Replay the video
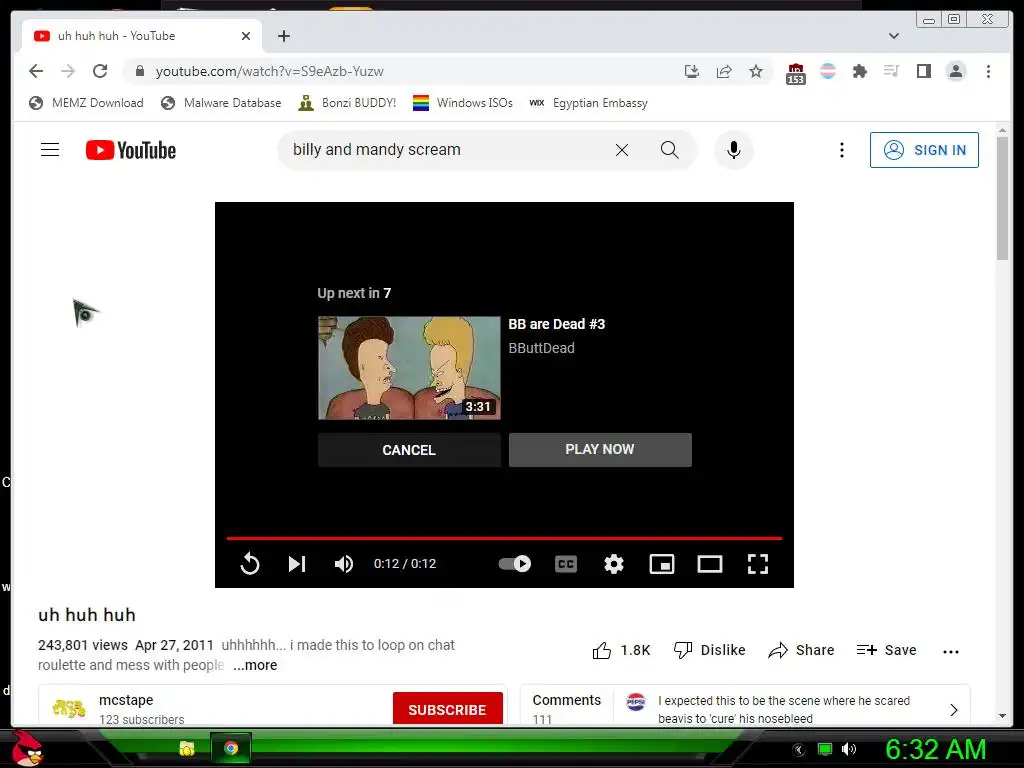This screenshot has width=1024, height=768. pyautogui.click(x=249, y=564)
